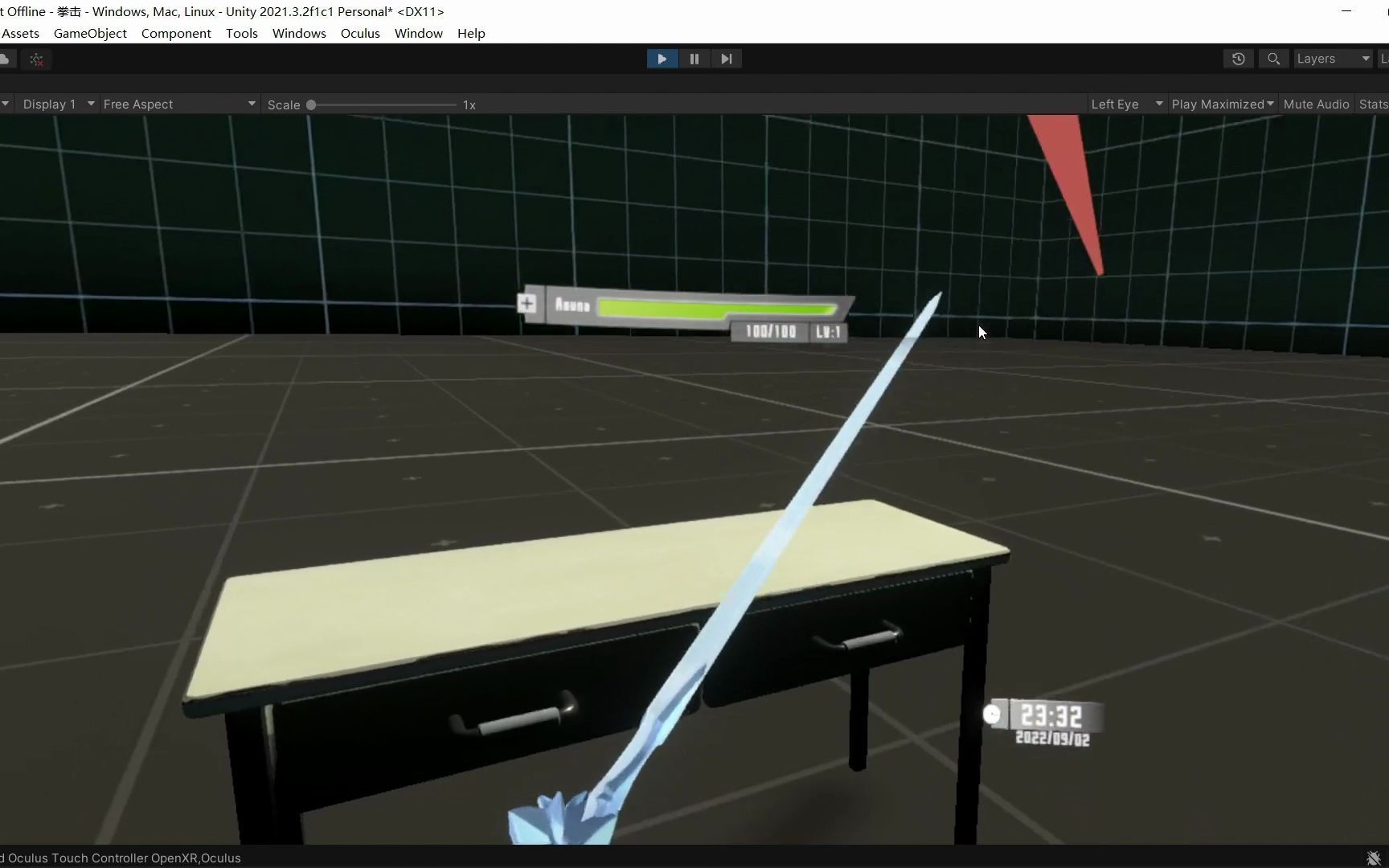Open the Window menu
Image resolution: width=1389 pixels, height=868 pixels.
pyautogui.click(x=418, y=33)
